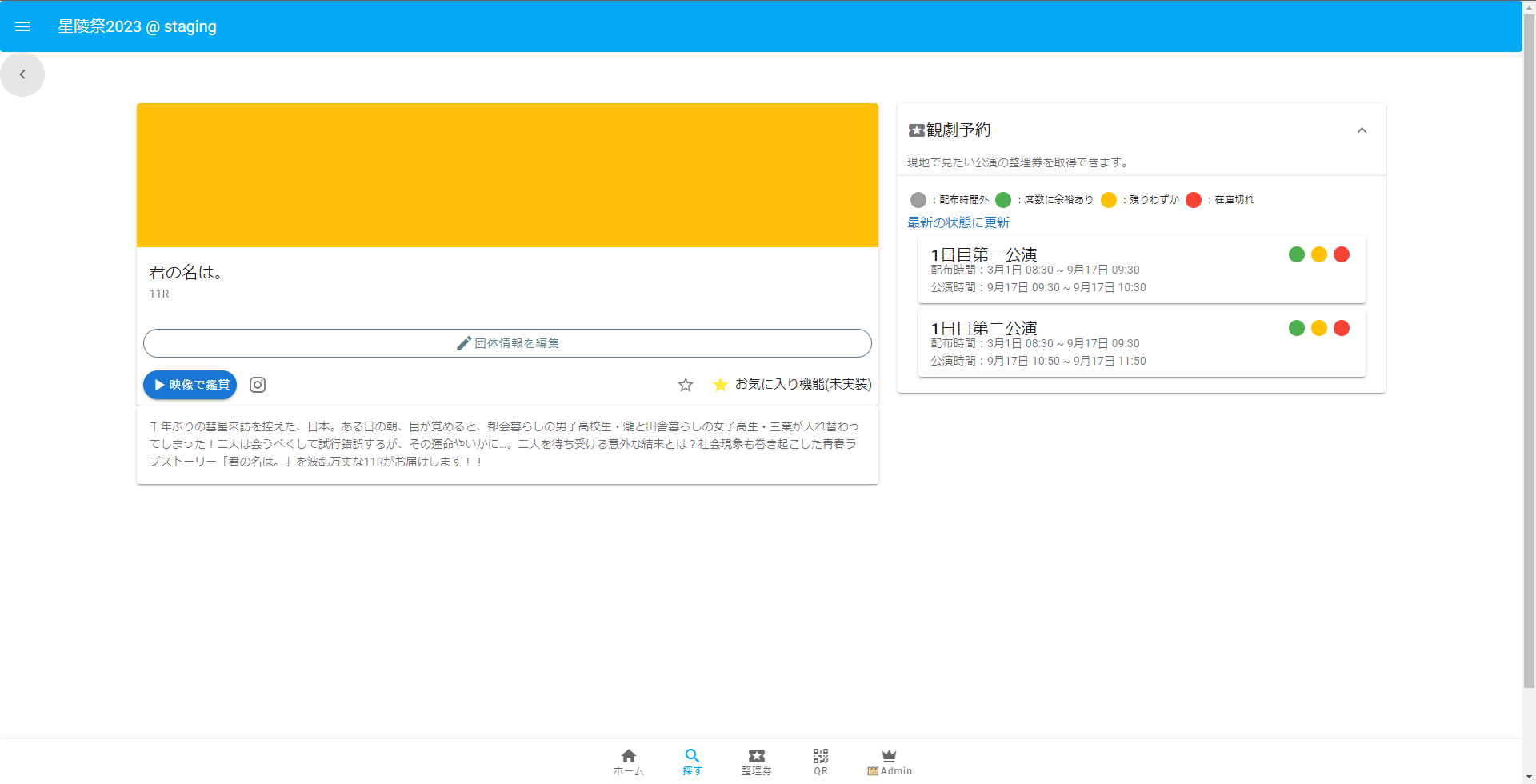Image resolution: width=1536 pixels, height=784 pixels.
Task: Click green dot on 1日目第二公演
Action: pyautogui.click(x=1297, y=328)
